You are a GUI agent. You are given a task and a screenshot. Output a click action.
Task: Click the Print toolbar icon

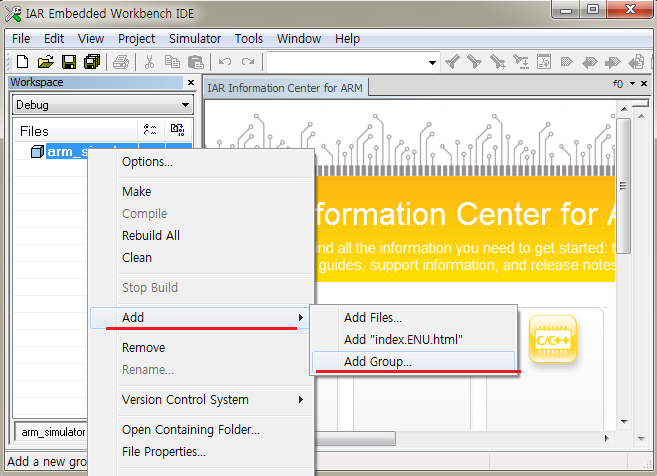[121, 62]
